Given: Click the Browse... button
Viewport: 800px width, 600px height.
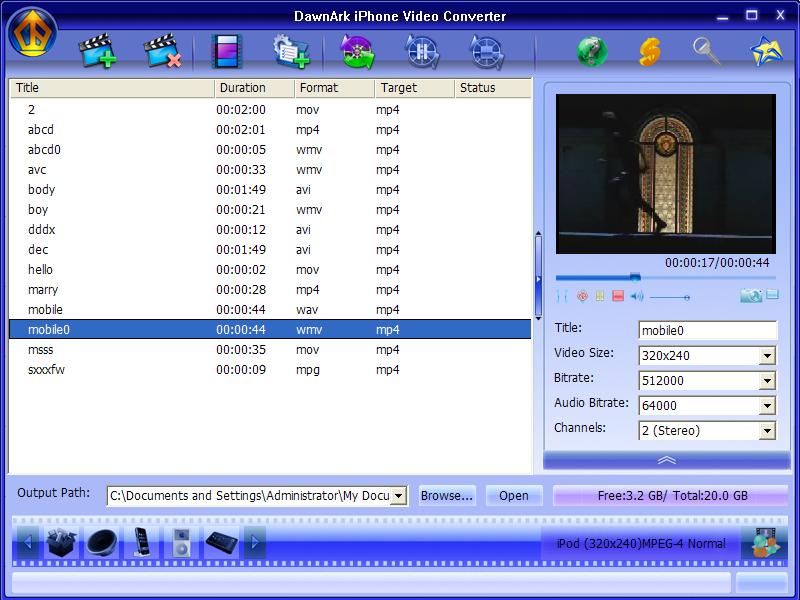Looking at the screenshot, I should click(447, 495).
